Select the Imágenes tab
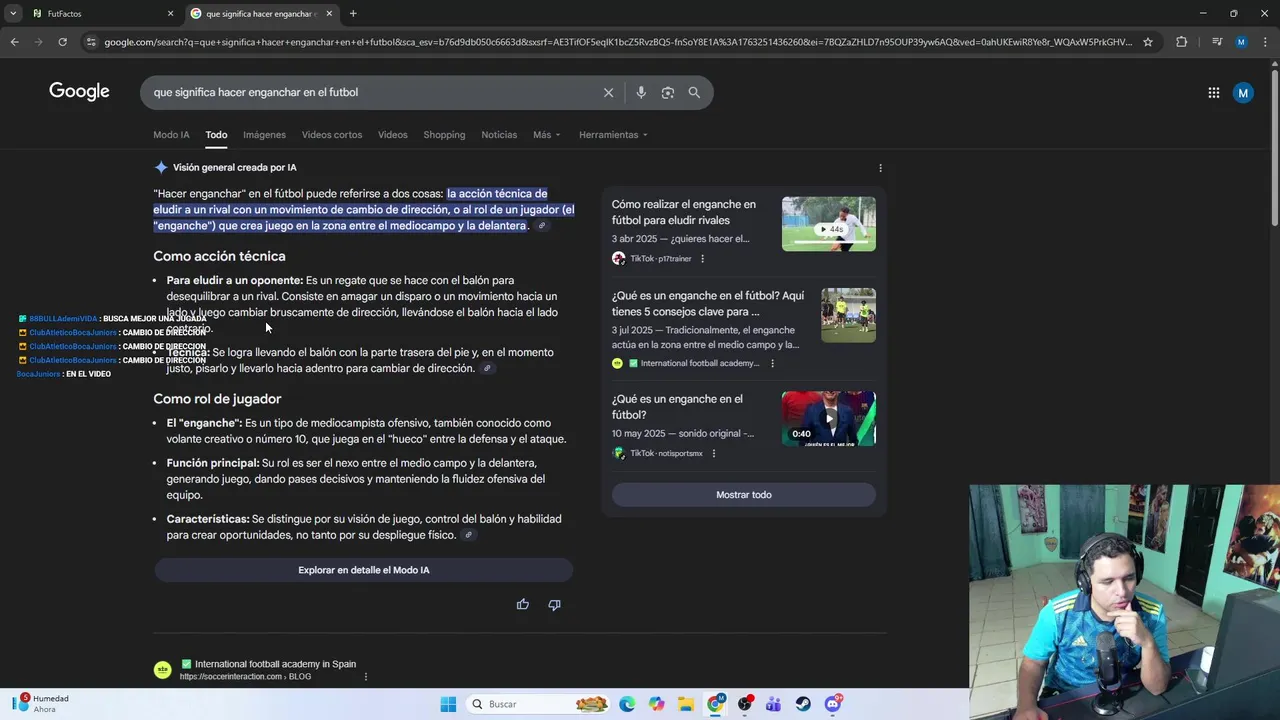This screenshot has width=1280, height=720. (264, 135)
